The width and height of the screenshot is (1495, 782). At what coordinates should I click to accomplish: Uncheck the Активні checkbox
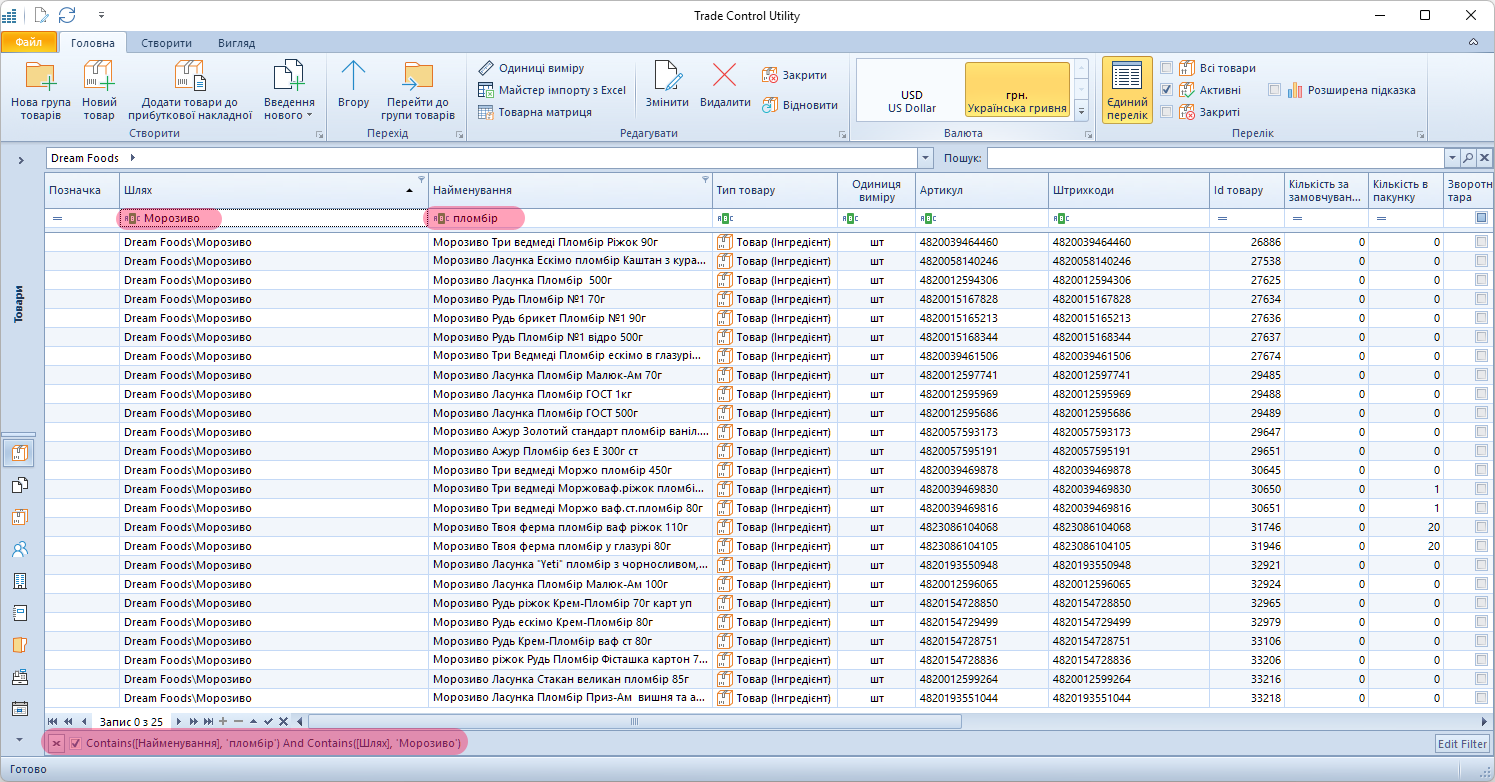pos(1166,90)
